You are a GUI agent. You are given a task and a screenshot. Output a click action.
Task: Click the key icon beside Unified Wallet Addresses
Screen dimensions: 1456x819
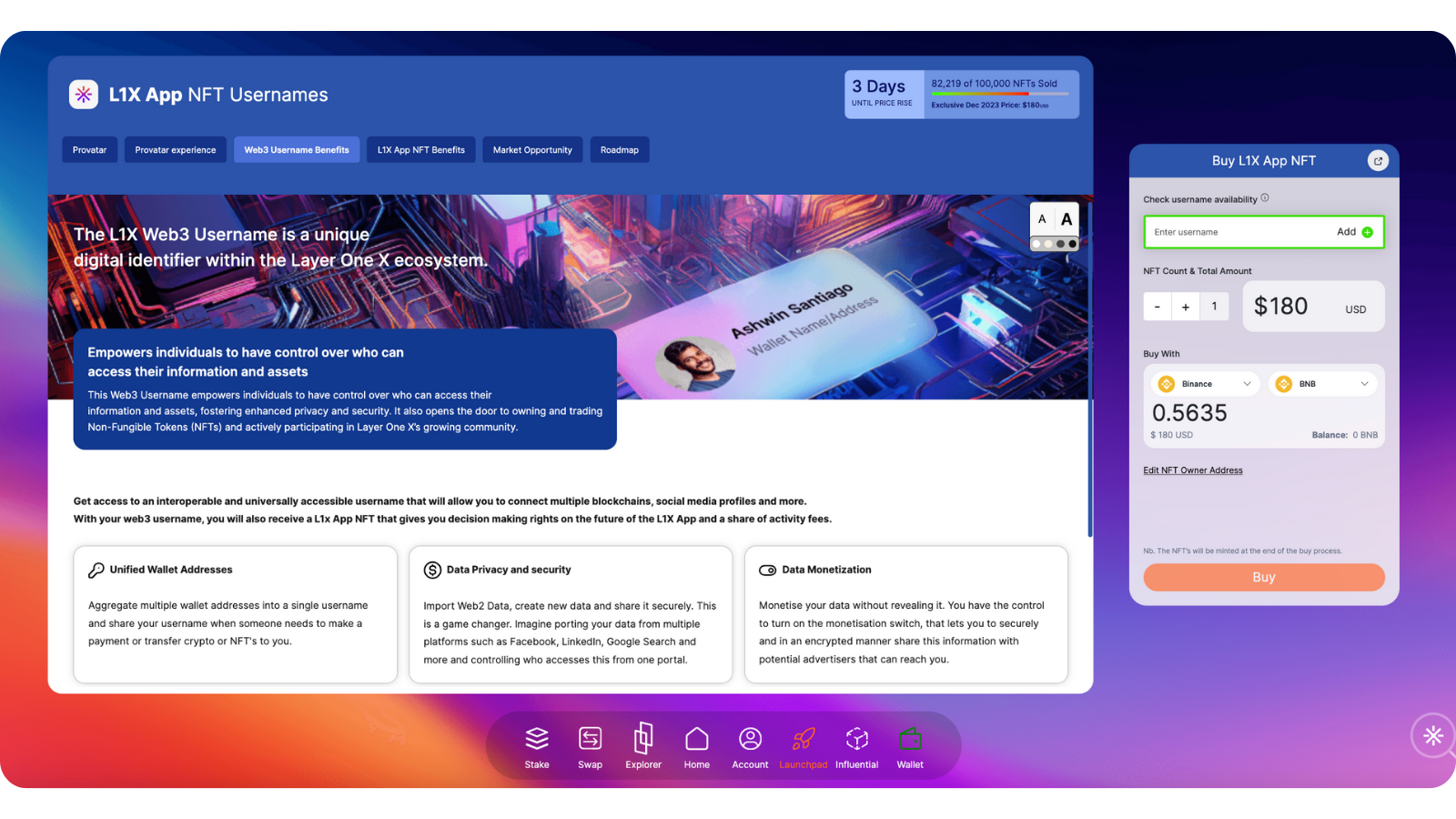pyautogui.click(x=96, y=570)
